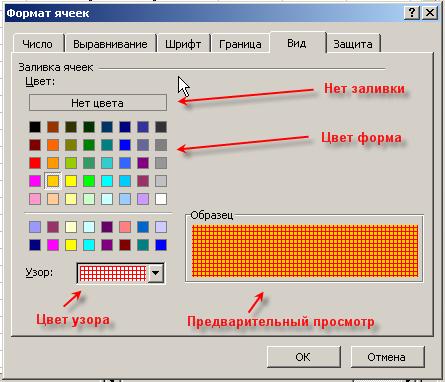This screenshot has width=445, height=382.
Task: Click the Образец preview sample area
Action: (305, 251)
